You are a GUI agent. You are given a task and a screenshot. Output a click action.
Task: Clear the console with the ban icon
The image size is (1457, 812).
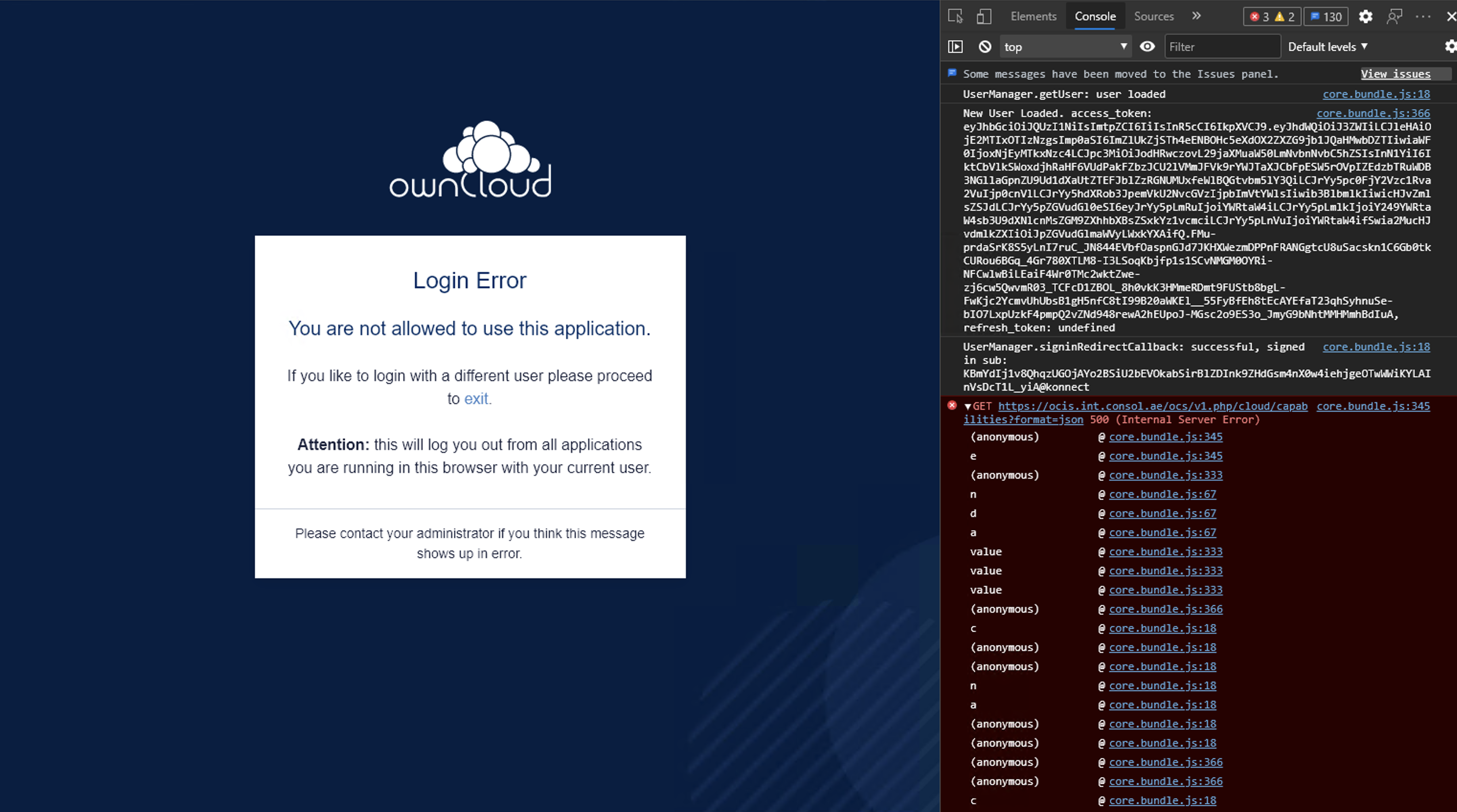coord(985,46)
